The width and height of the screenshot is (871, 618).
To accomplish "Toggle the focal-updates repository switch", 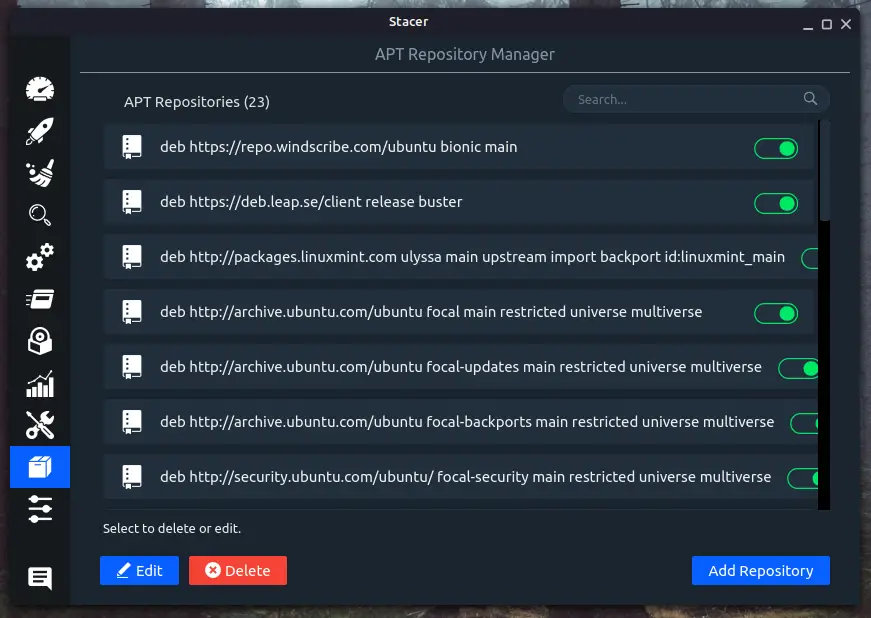I will click(x=798, y=368).
